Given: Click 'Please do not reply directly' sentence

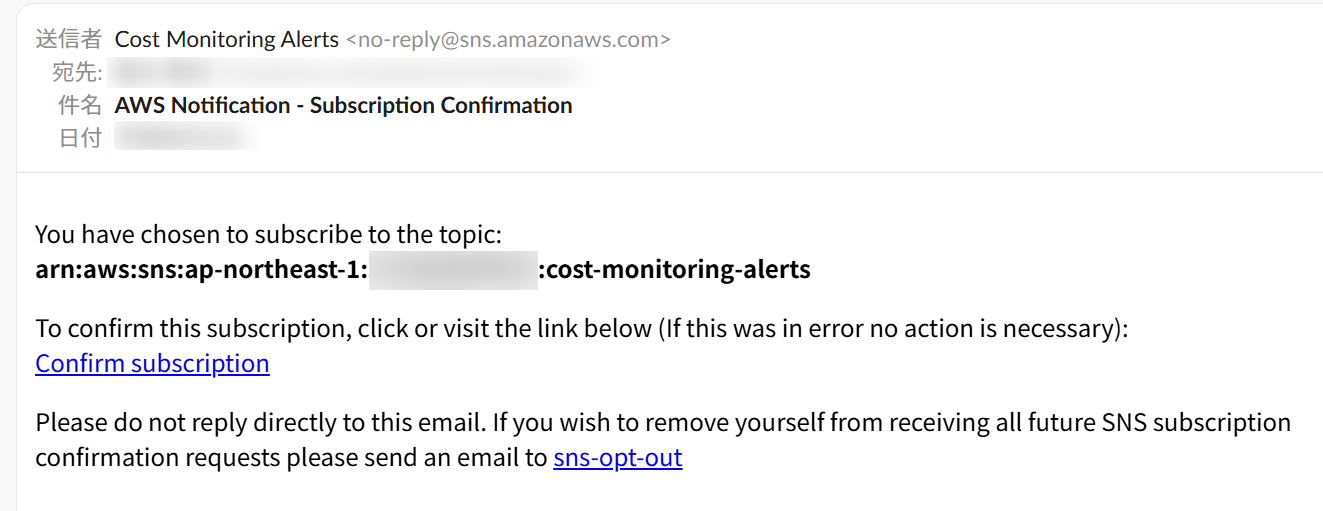Looking at the screenshot, I should coord(260,423).
